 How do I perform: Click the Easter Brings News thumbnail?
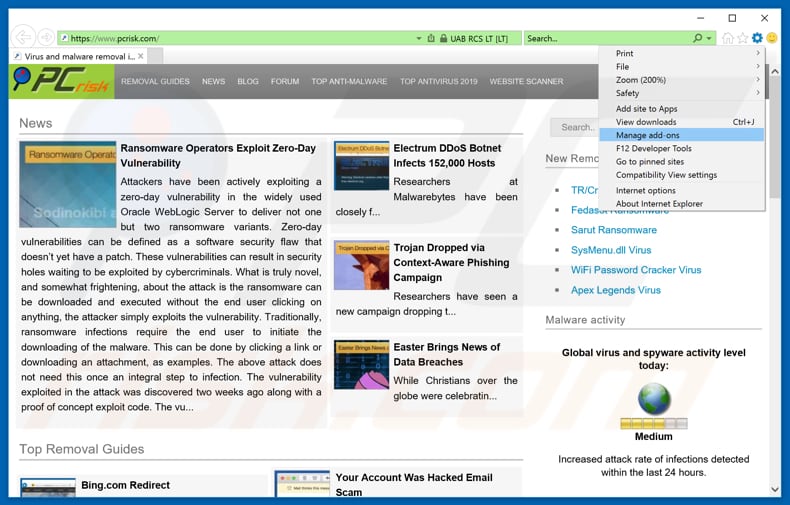(362, 364)
